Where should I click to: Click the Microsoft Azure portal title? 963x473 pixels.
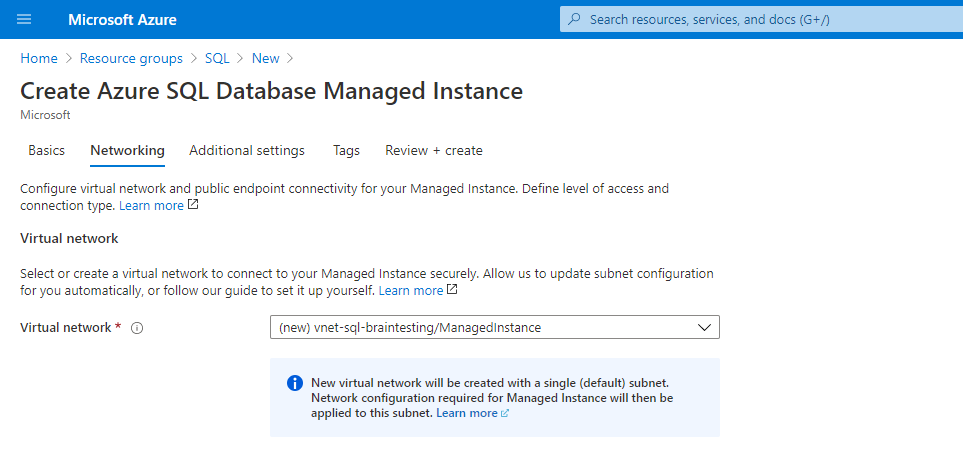(122, 20)
